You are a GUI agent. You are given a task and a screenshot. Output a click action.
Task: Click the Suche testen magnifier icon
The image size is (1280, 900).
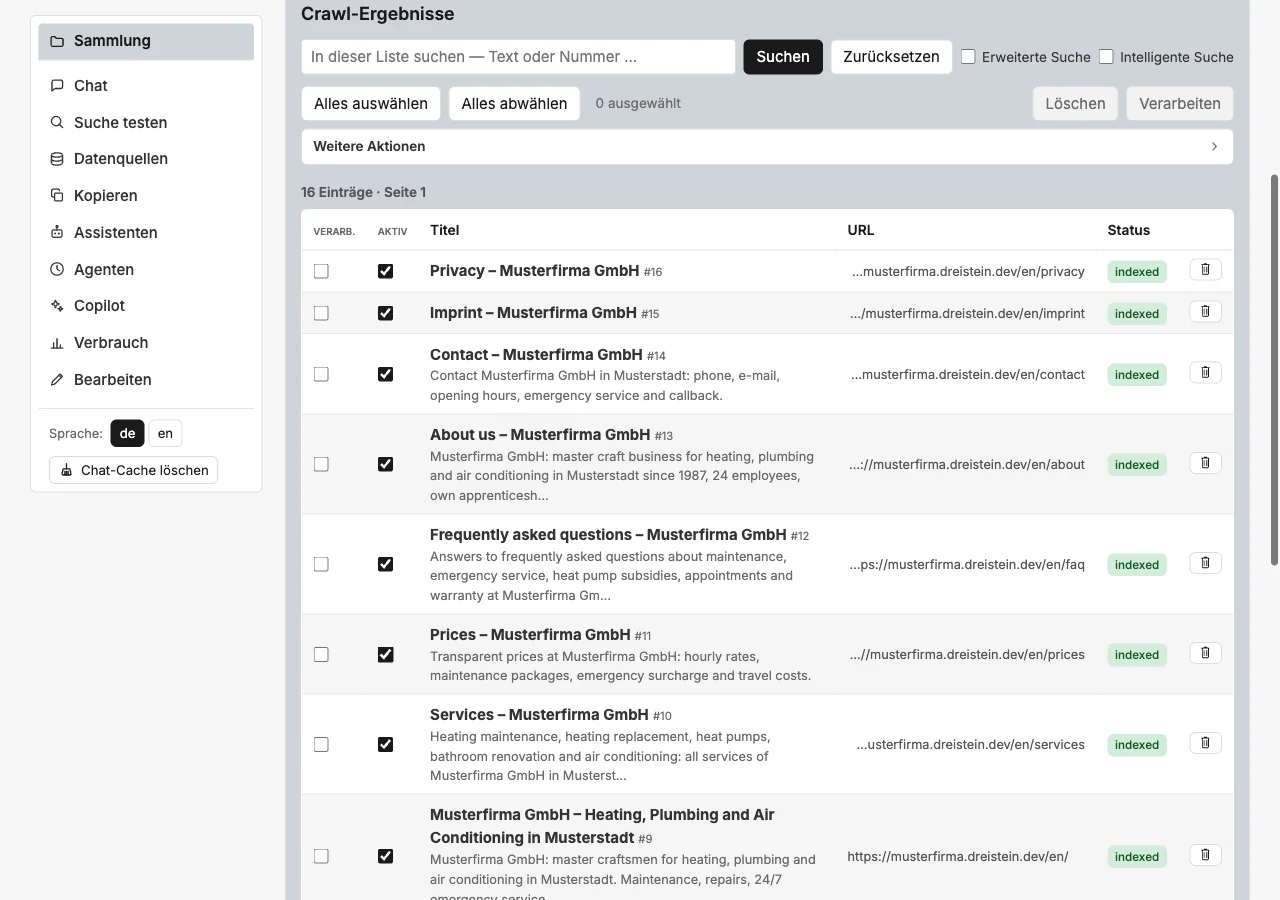(57, 122)
